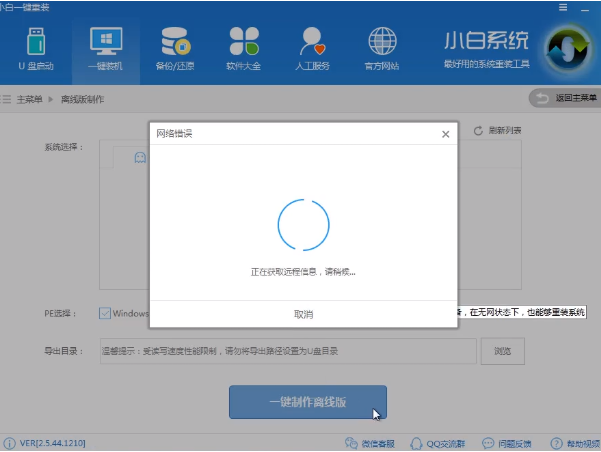Click the round 小白系统 logo icon
Viewport: 601px width, 452px height.
click(570, 48)
